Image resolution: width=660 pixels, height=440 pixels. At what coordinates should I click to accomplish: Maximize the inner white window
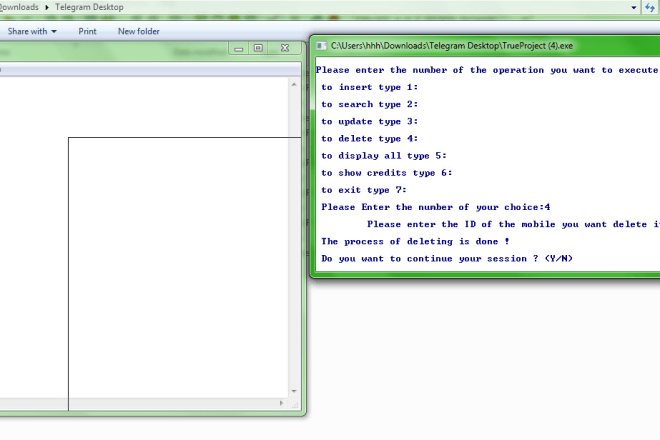click(258, 48)
